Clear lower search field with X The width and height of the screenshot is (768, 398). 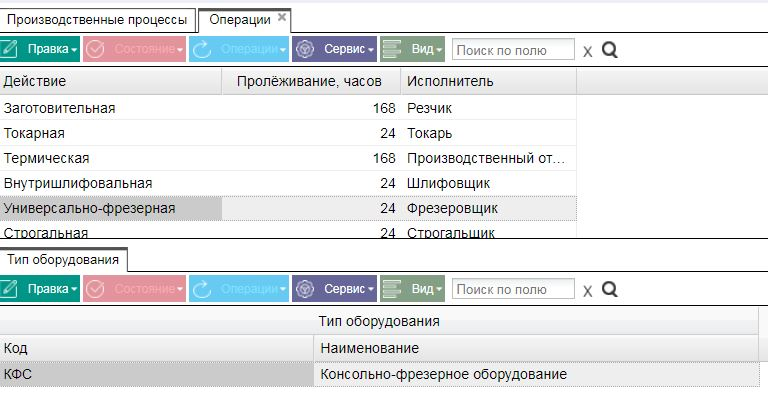(588, 291)
